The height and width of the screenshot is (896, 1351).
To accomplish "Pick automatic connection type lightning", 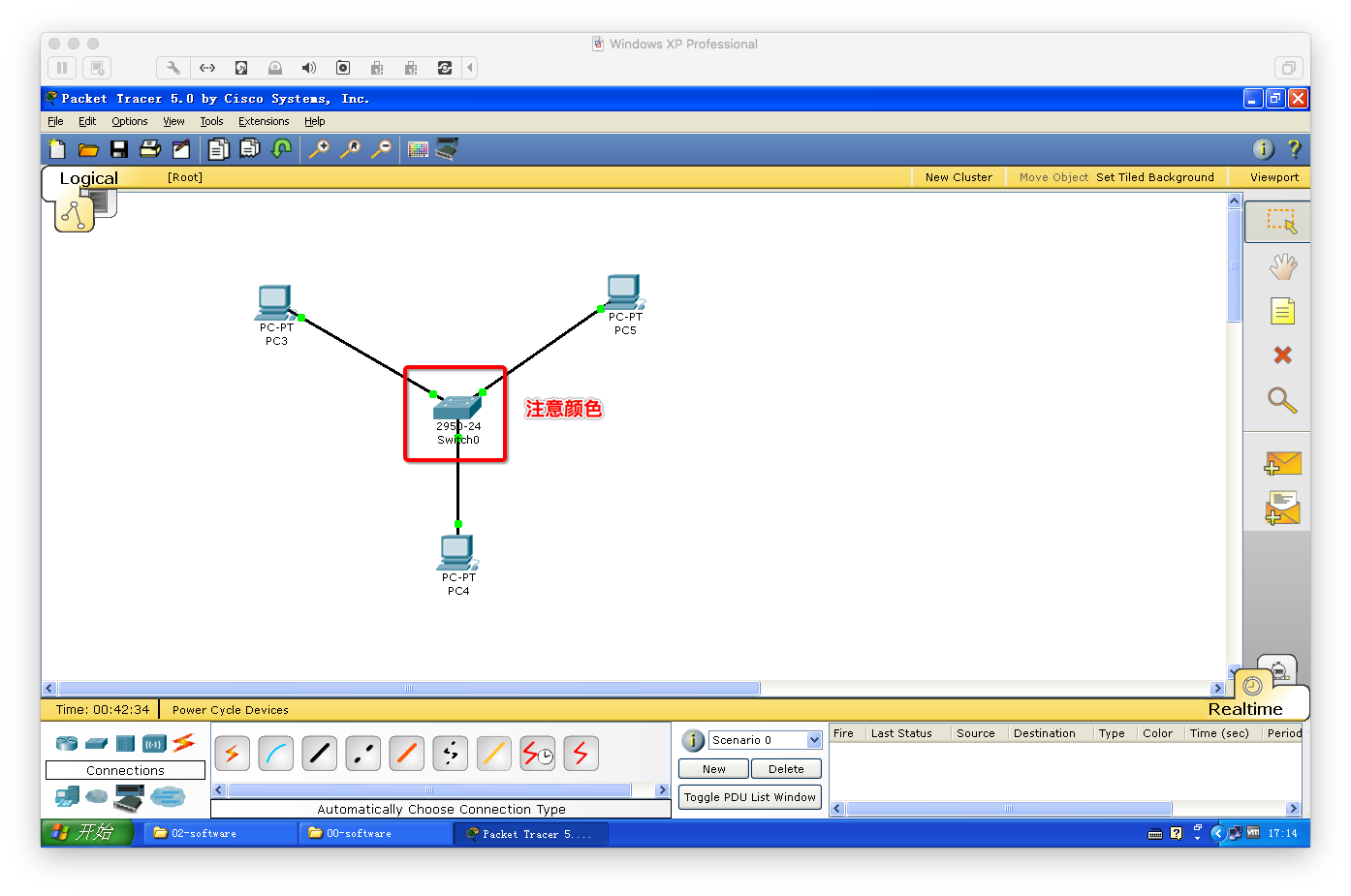I will (x=232, y=754).
